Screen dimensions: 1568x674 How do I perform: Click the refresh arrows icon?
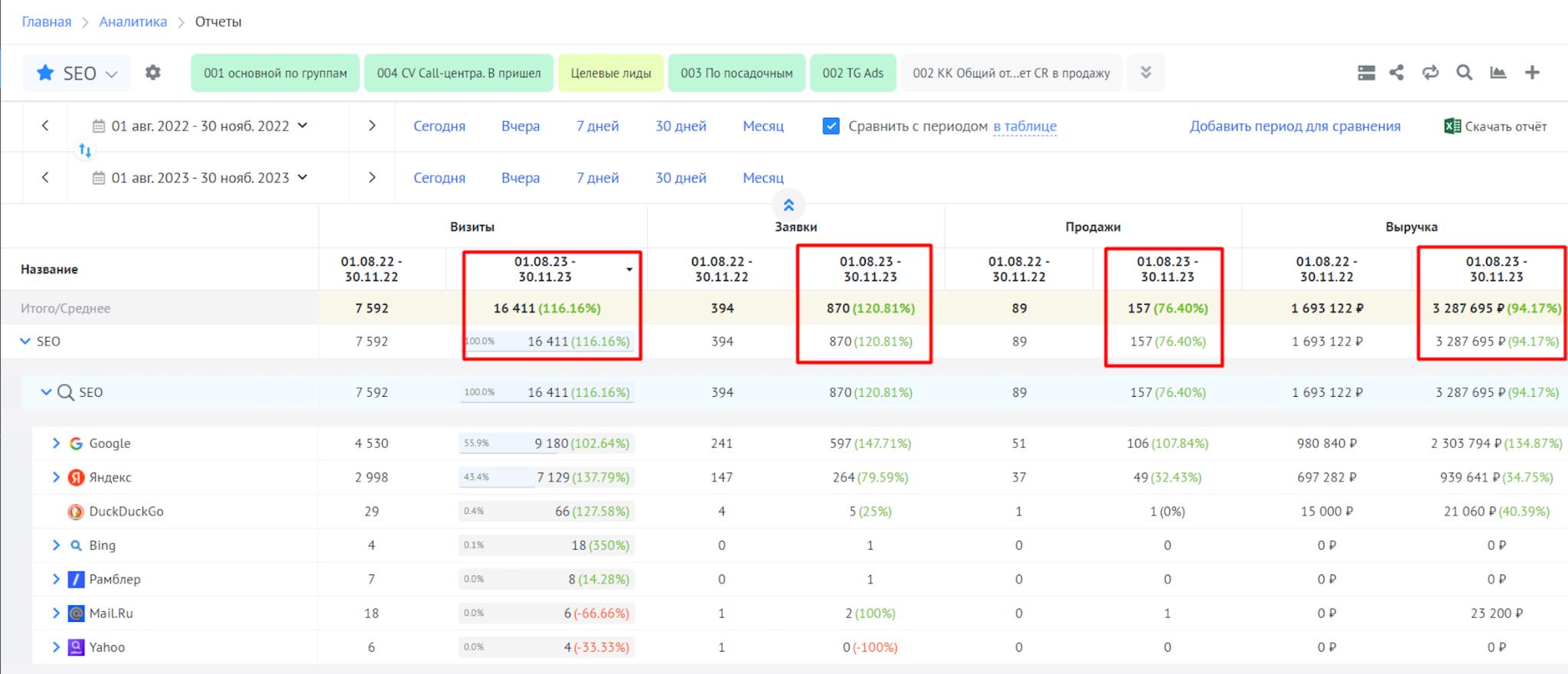[x=1430, y=73]
